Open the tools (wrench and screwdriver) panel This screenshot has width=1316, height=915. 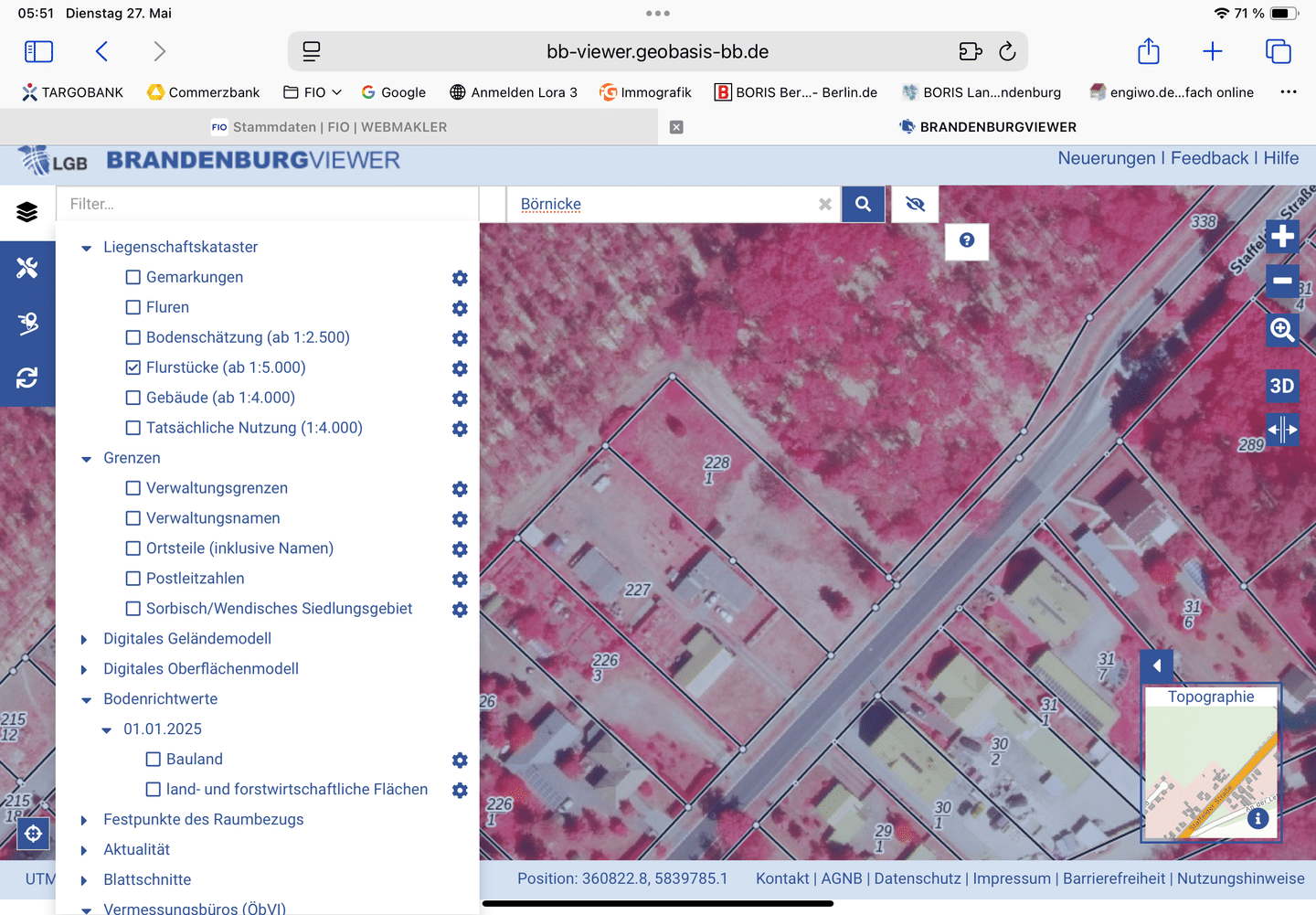[x=27, y=268]
